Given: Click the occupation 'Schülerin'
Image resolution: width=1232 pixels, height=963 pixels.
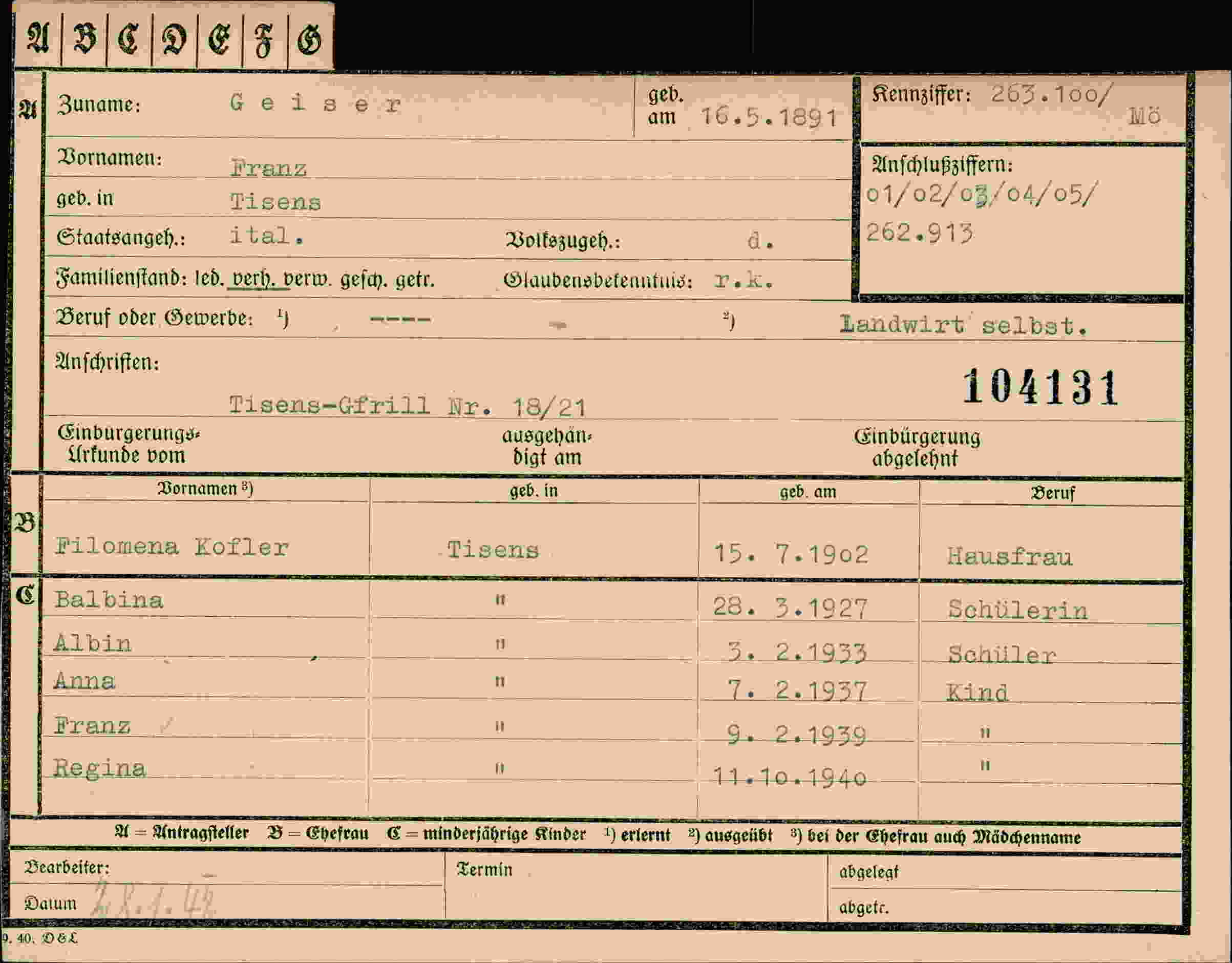Looking at the screenshot, I should (1017, 610).
